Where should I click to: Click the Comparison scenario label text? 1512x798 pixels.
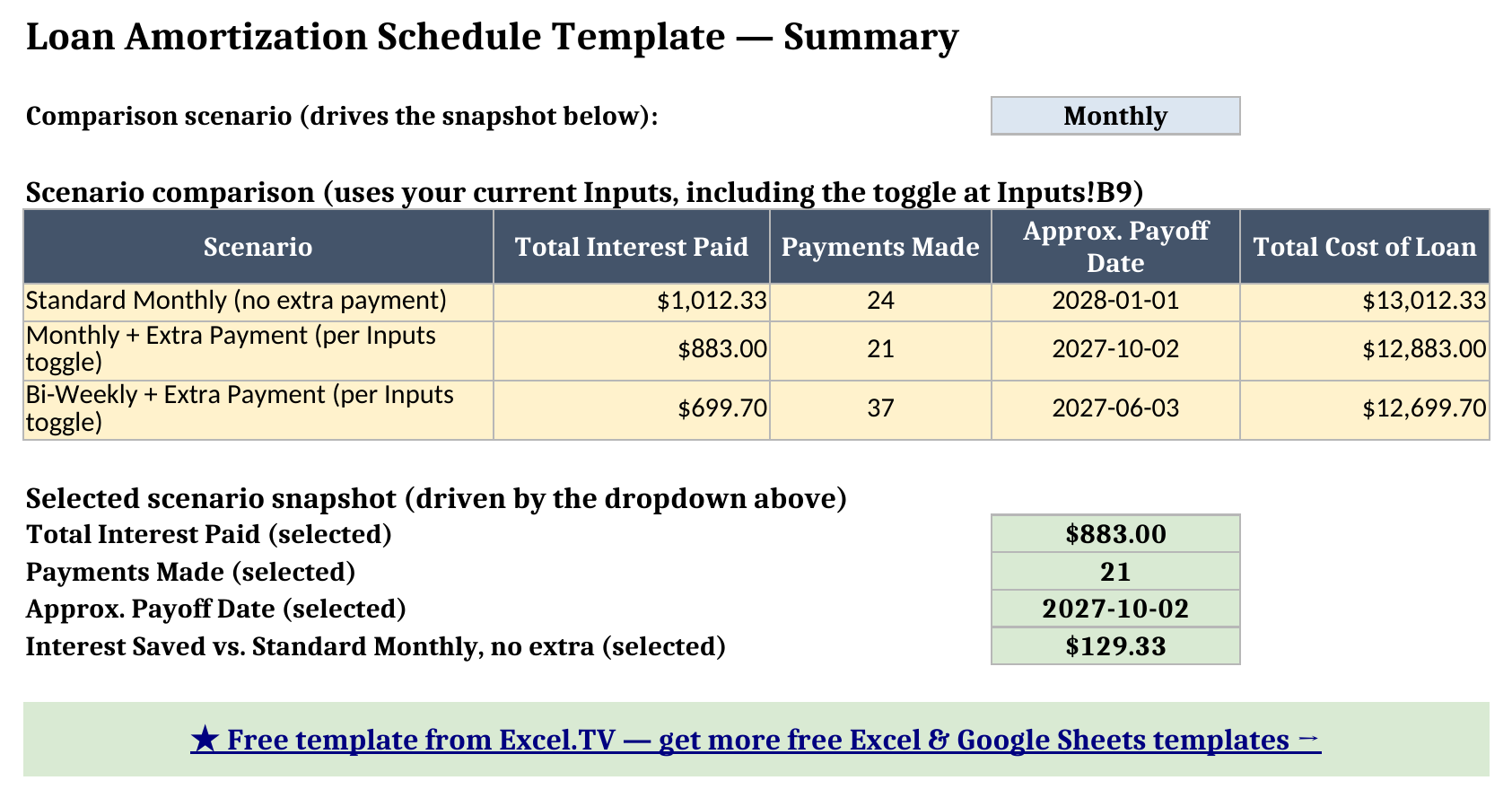342,117
